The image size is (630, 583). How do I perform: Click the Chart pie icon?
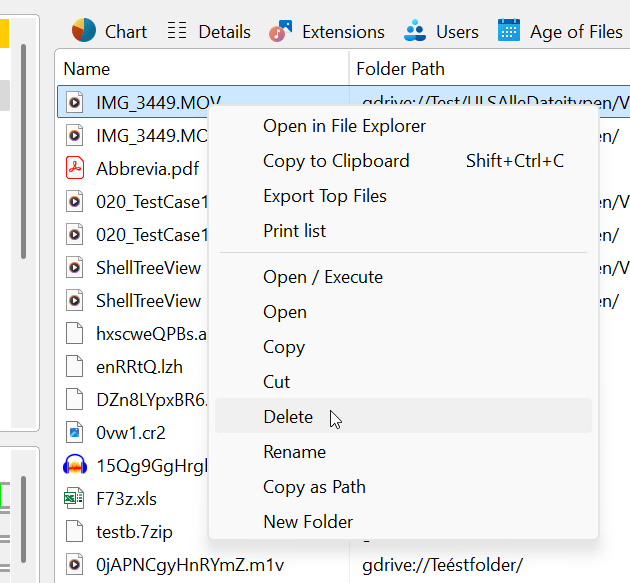click(83, 31)
